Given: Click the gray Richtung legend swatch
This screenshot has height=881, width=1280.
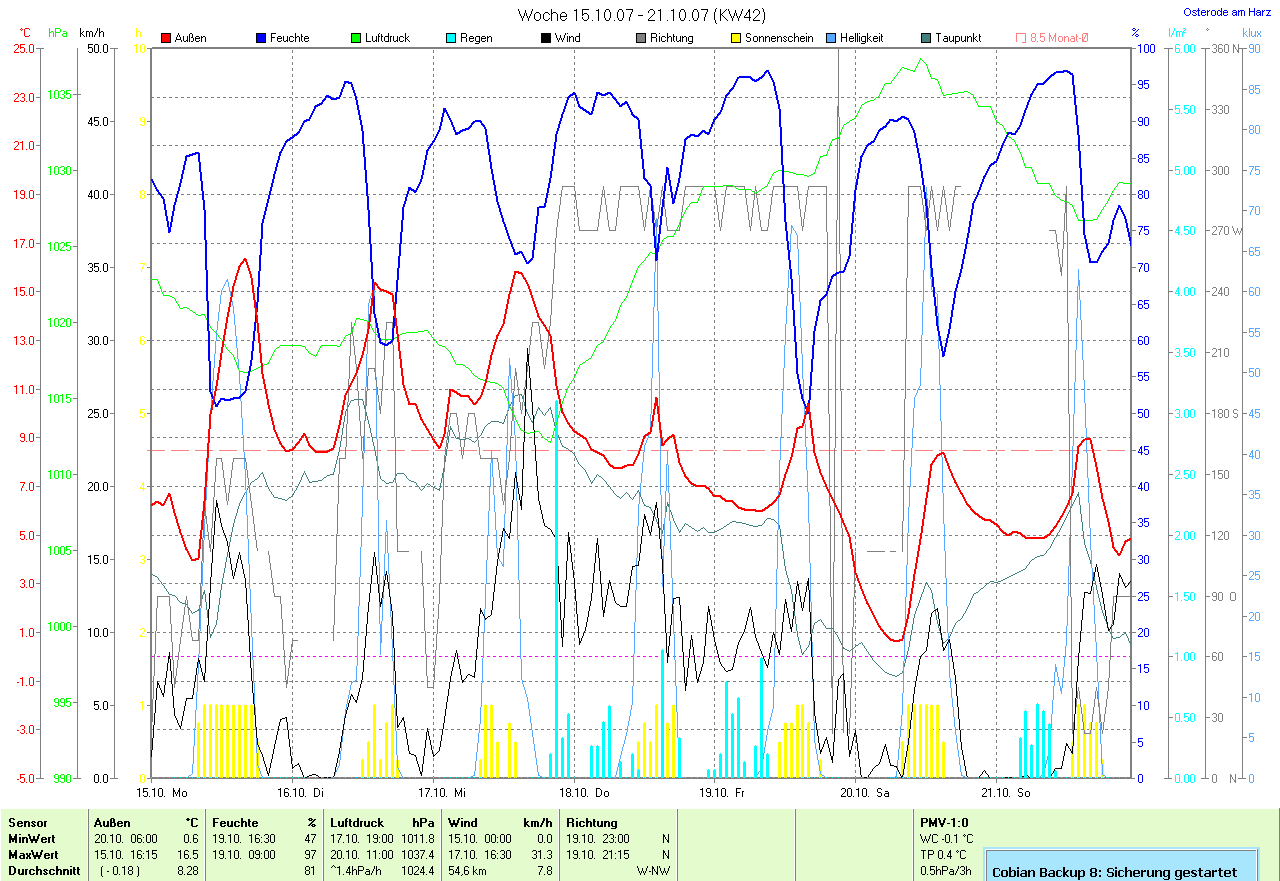Looking at the screenshot, I should (641, 38).
